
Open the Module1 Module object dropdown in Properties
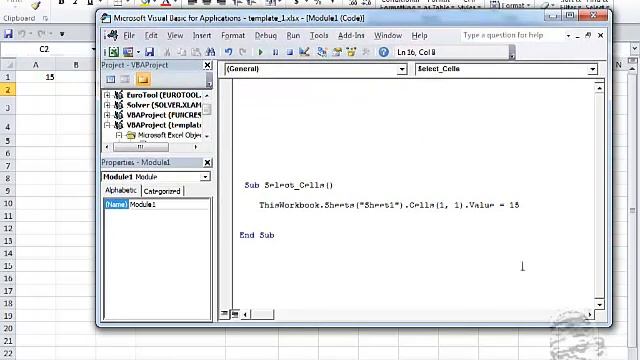[205, 177]
